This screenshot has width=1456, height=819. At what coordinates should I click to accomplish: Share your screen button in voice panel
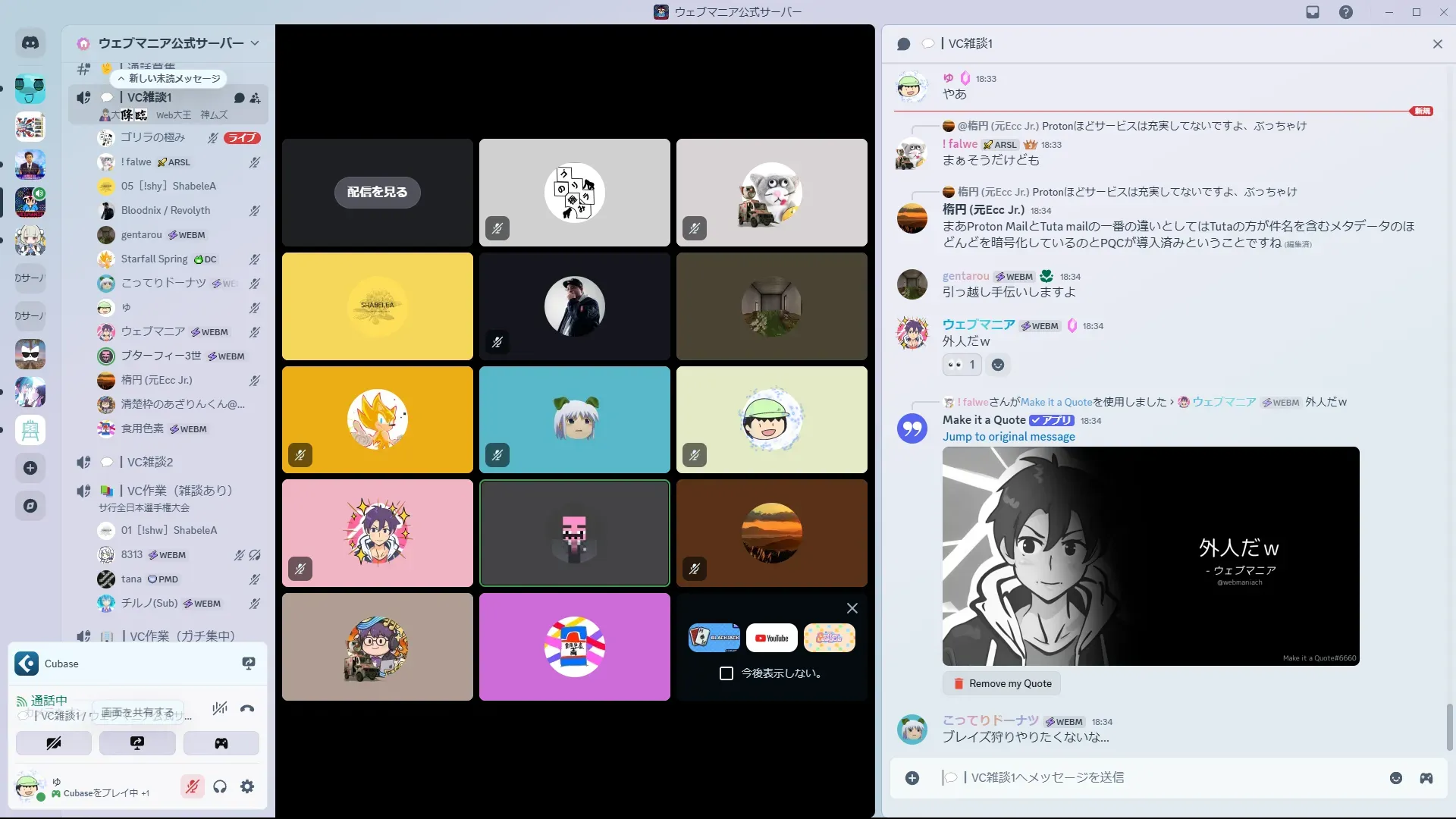coord(137,743)
